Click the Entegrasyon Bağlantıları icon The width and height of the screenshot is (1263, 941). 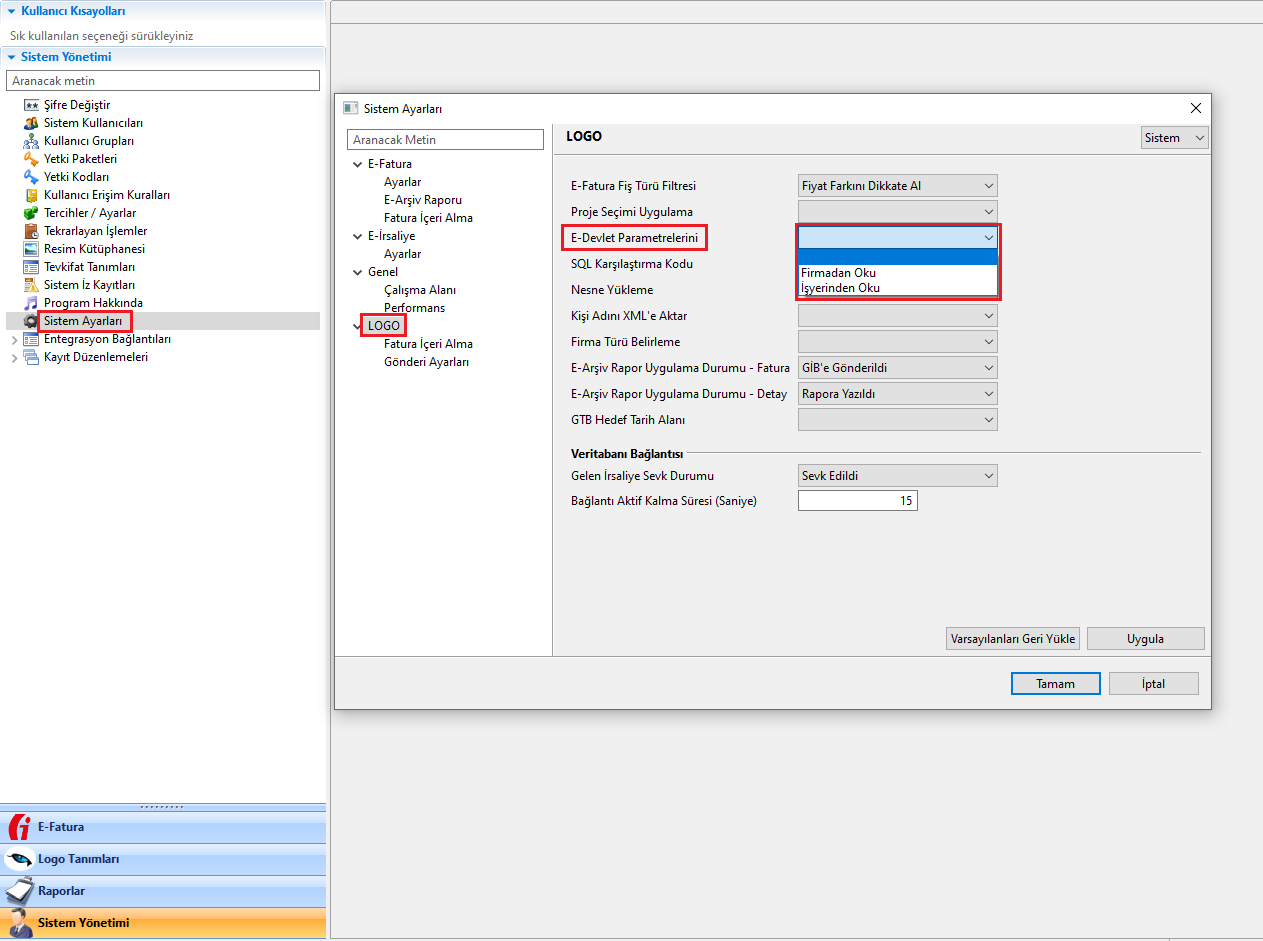coord(31,339)
